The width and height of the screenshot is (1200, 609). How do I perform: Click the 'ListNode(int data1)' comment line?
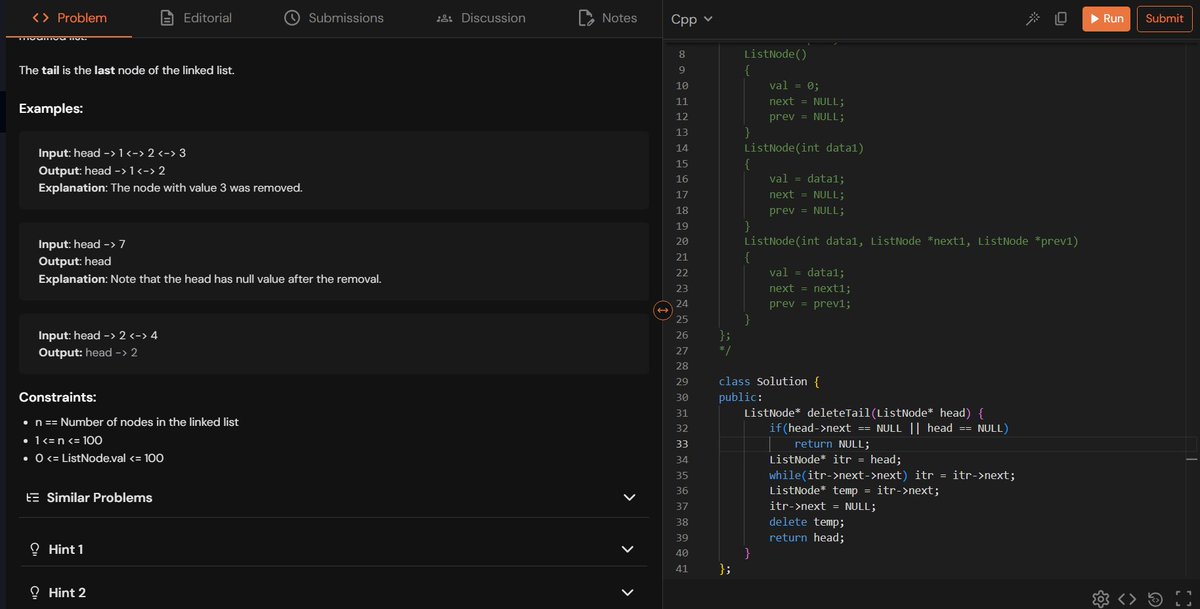(x=803, y=148)
